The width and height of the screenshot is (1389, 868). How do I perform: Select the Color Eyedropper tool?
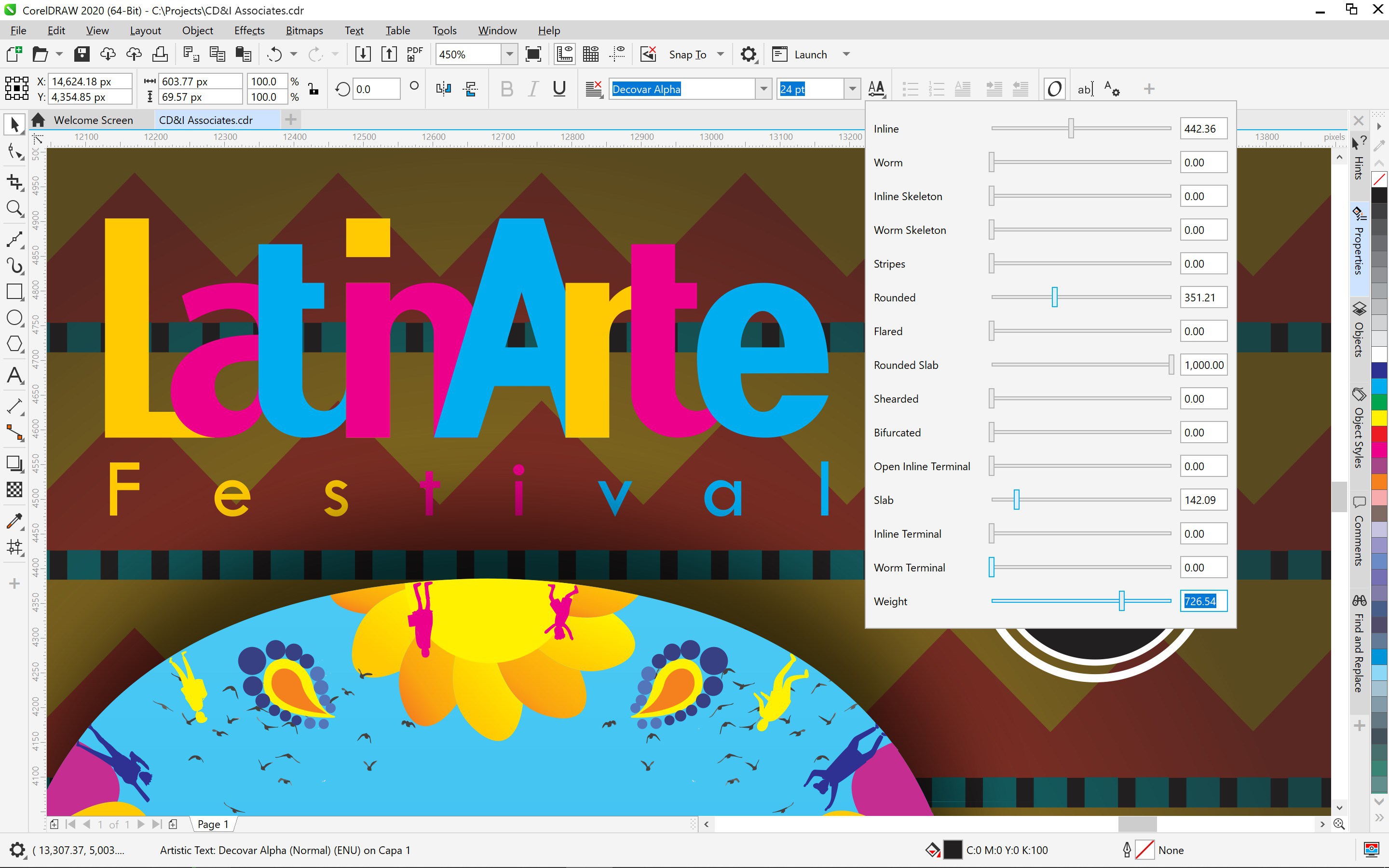point(14,520)
